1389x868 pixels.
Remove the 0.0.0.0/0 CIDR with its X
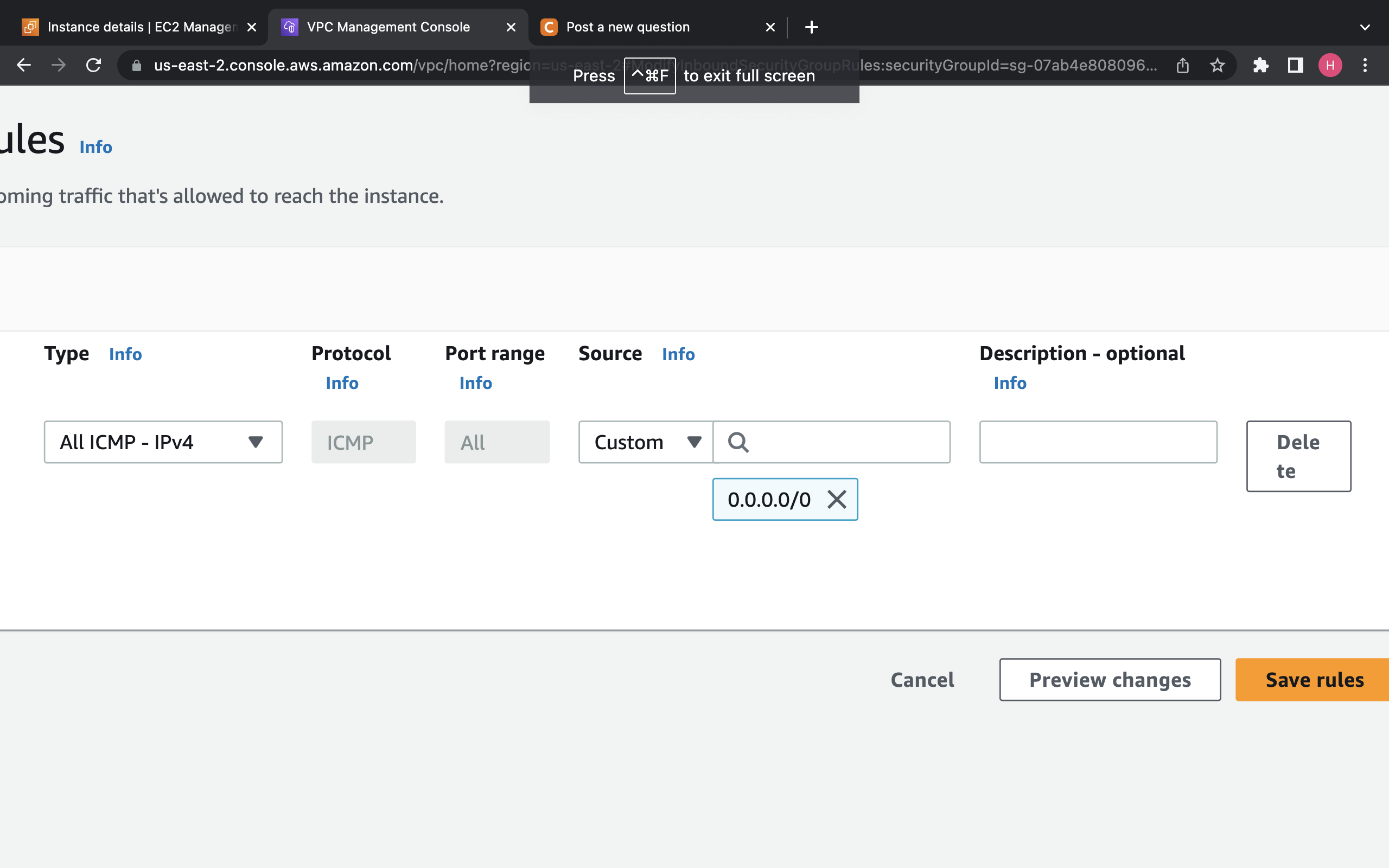pos(836,500)
